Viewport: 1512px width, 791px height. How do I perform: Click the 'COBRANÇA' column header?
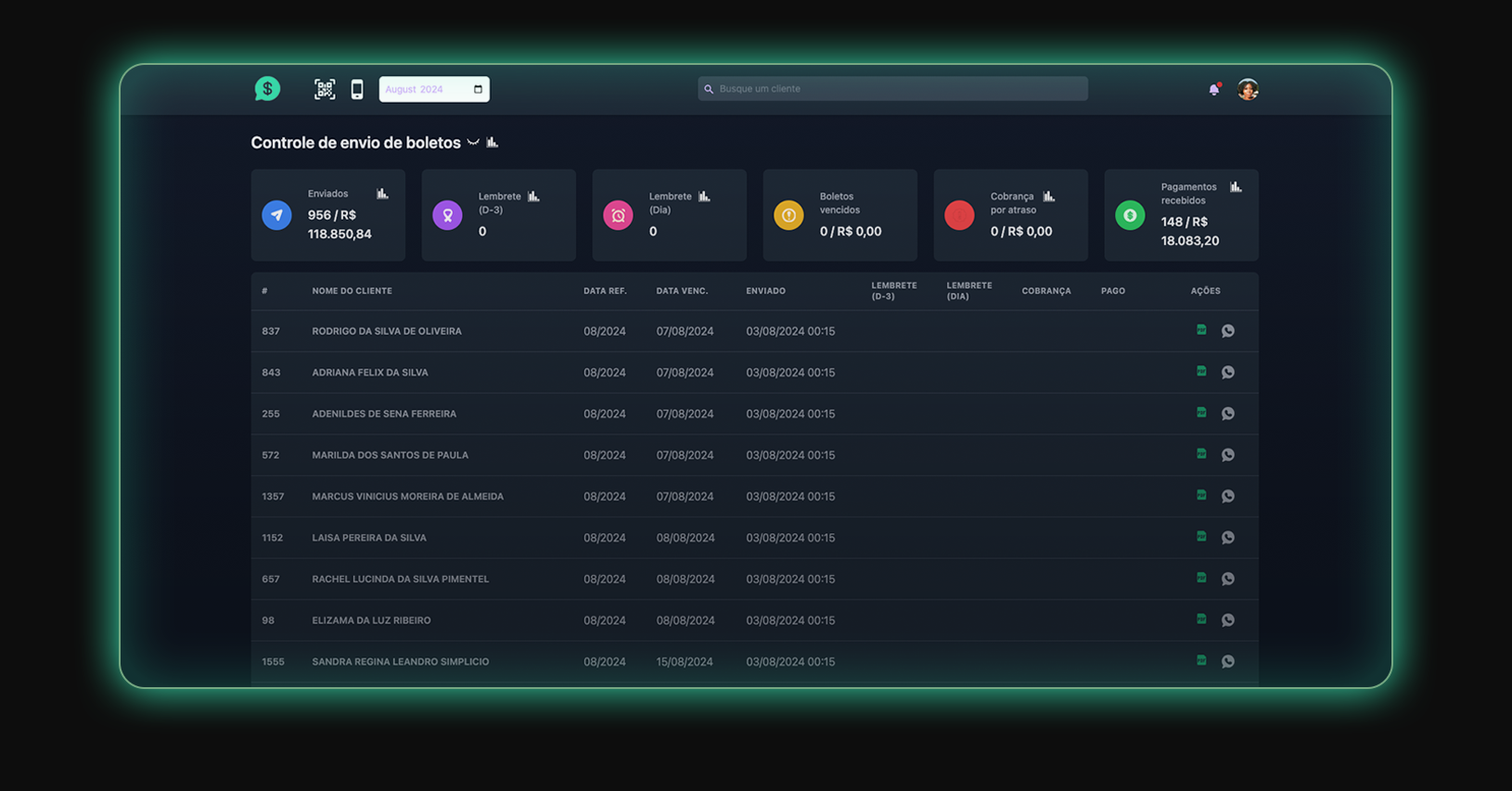point(1046,291)
